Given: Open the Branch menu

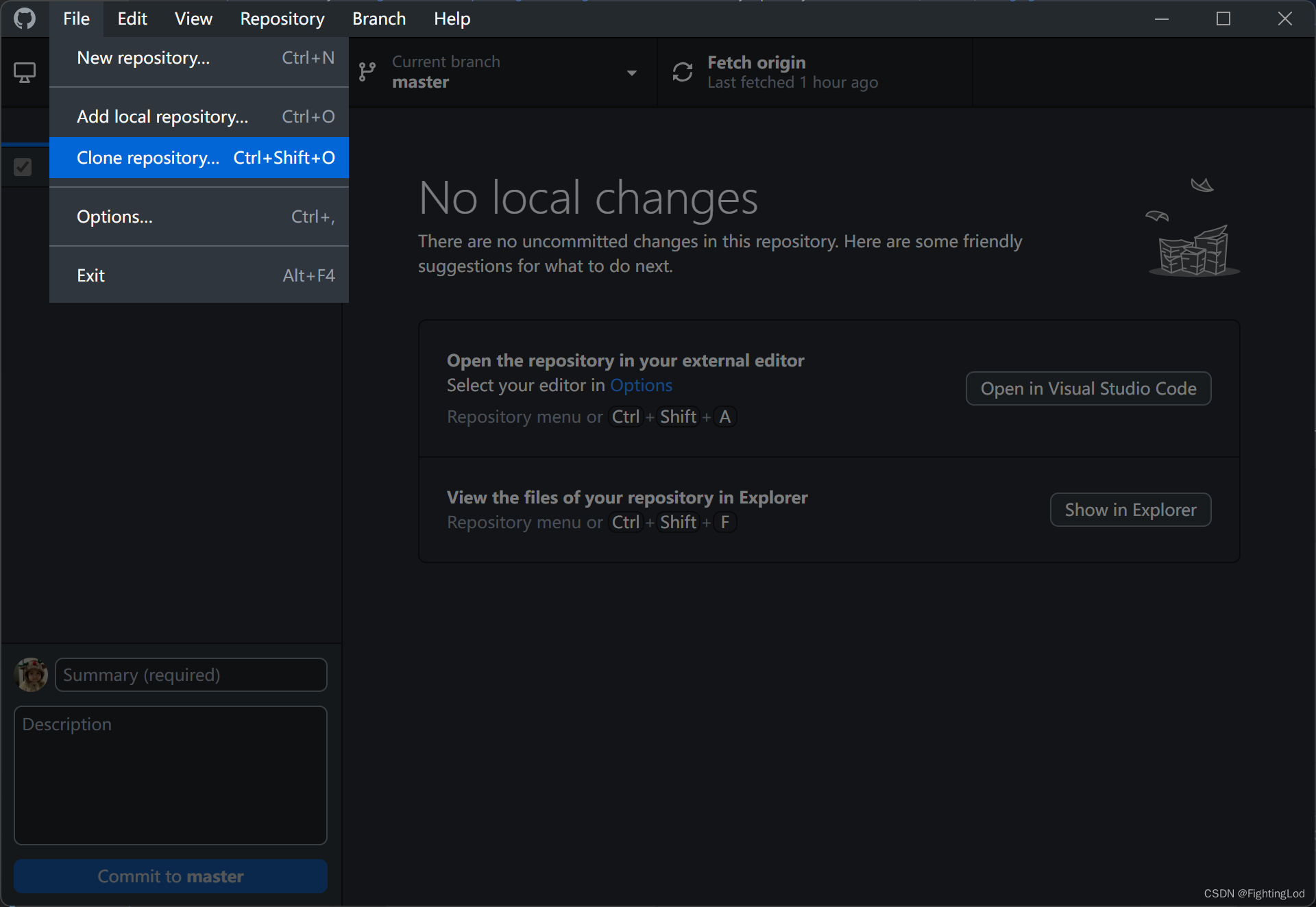Looking at the screenshot, I should click(x=379, y=18).
